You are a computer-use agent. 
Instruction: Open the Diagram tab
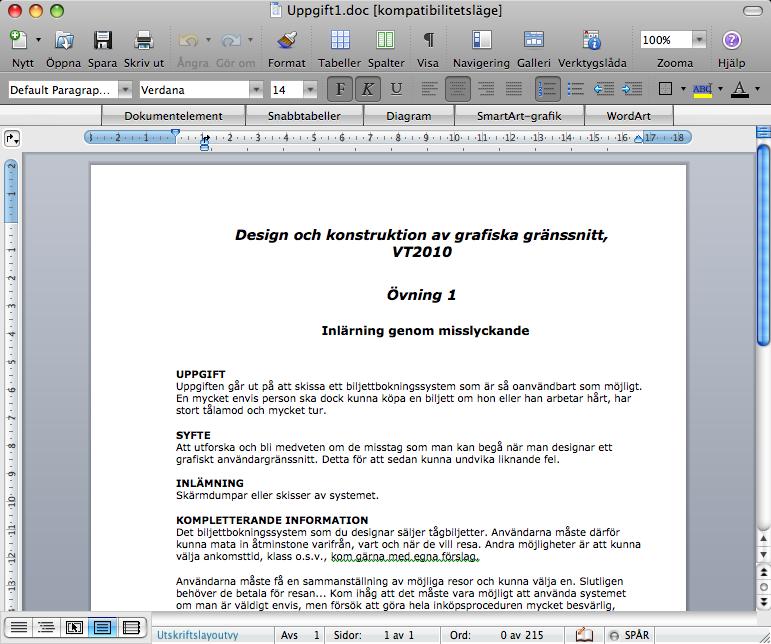[409, 116]
